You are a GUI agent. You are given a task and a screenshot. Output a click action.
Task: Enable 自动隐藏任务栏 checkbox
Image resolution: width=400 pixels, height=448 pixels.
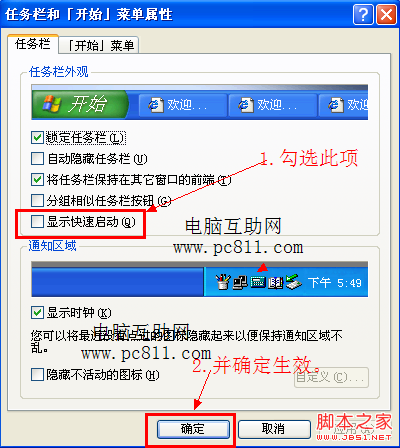[x=37, y=159]
